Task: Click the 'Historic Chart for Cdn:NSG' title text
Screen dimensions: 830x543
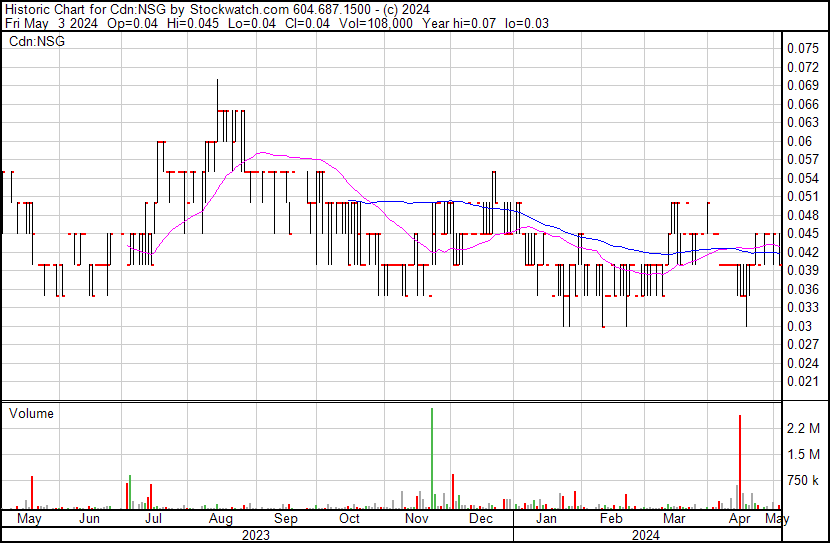Action: (85, 10)
